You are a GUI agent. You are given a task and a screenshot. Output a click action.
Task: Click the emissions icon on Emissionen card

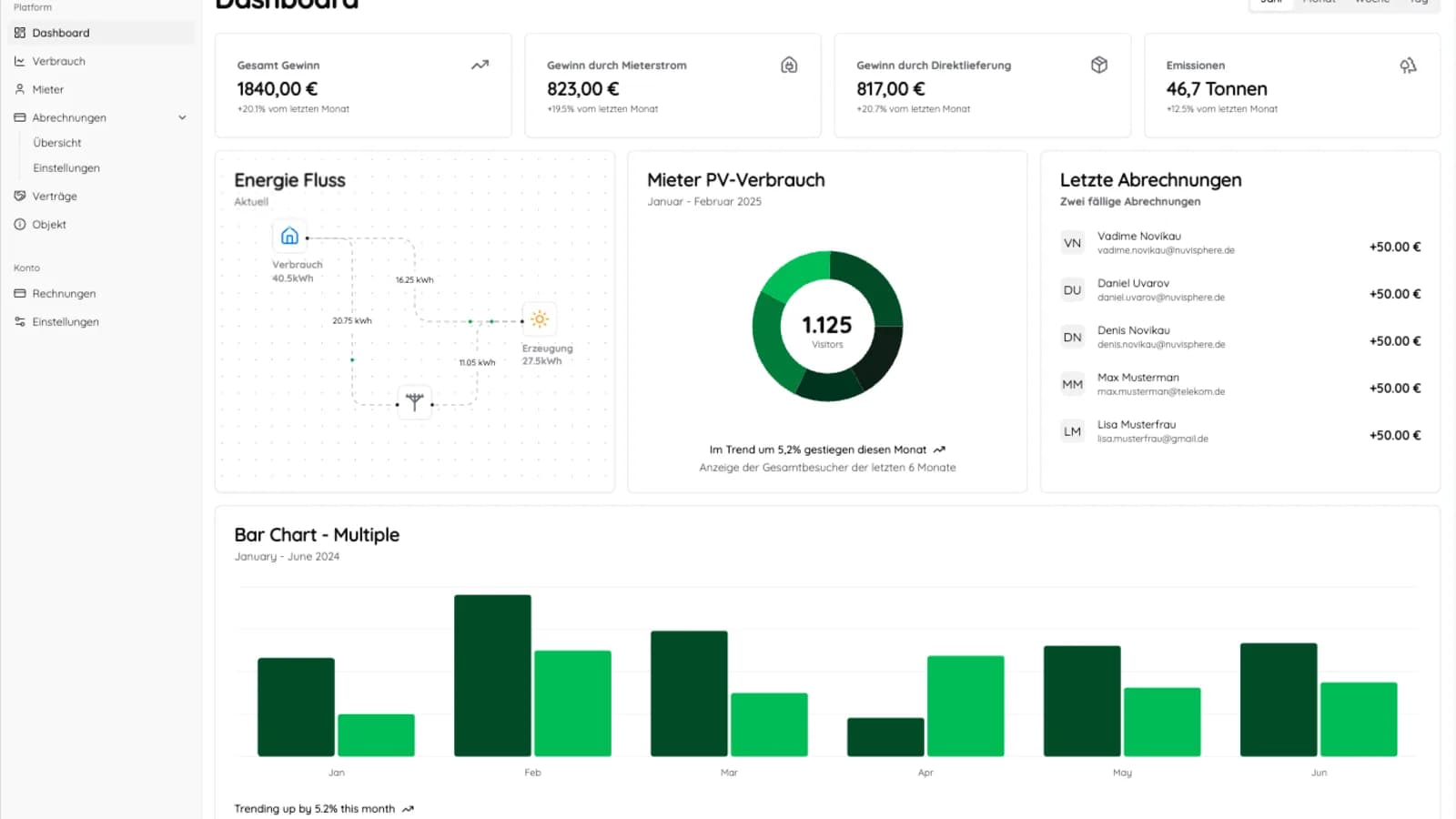(1409, 65)
